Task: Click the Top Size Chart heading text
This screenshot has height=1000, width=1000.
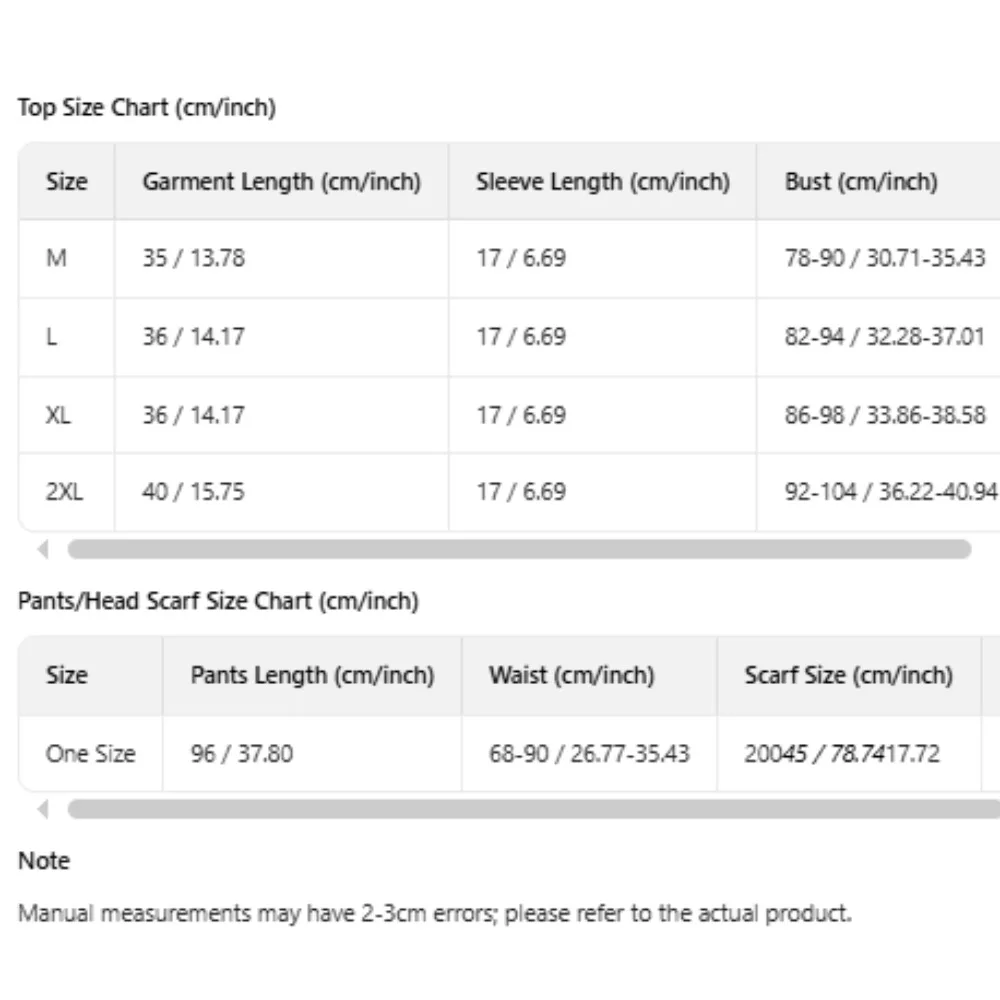Action: pyautogui.click(x=146, y=108)
